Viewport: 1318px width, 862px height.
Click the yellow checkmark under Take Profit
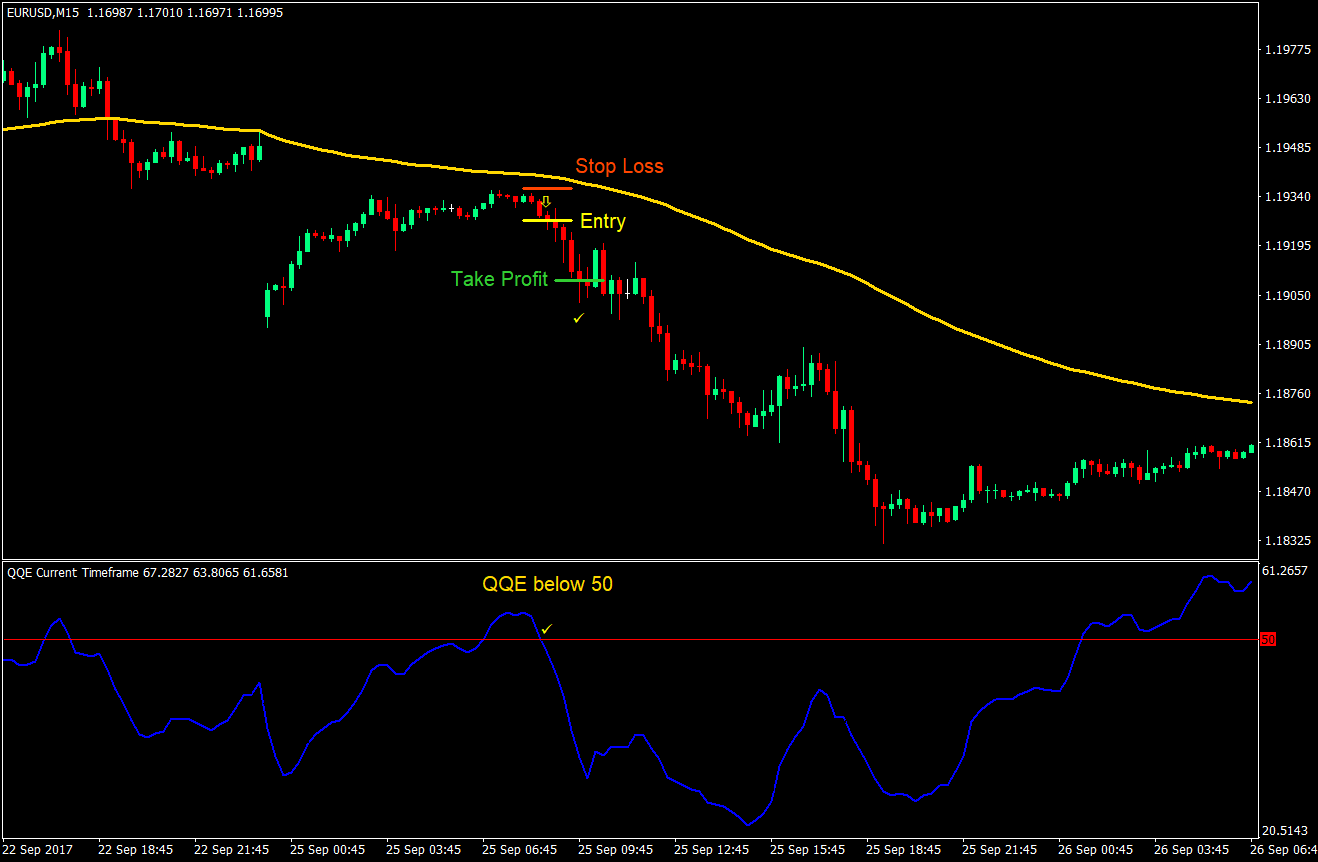click(x=578, y=319)
